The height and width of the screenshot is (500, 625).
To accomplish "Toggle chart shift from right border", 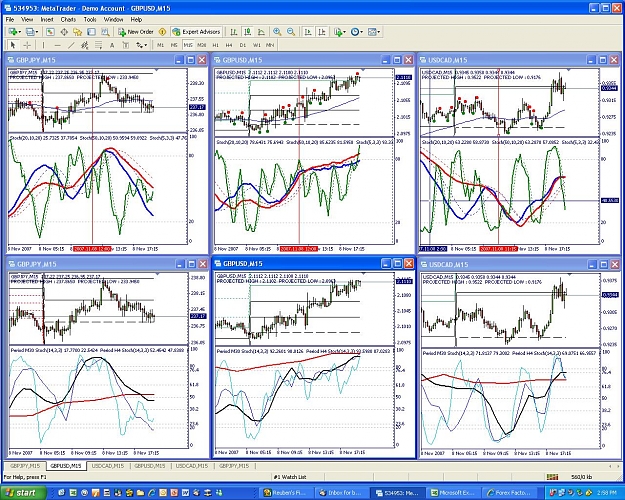I will (322, 32).
